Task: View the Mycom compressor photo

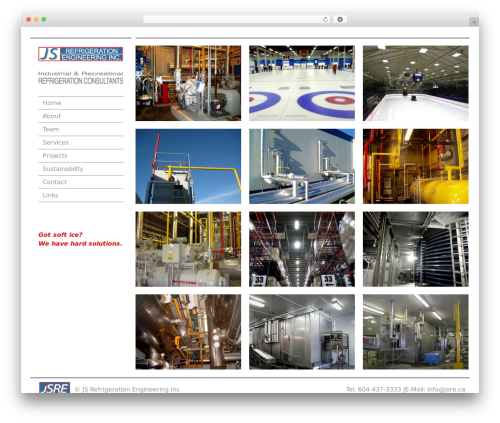Action: (x=188, y=249)
